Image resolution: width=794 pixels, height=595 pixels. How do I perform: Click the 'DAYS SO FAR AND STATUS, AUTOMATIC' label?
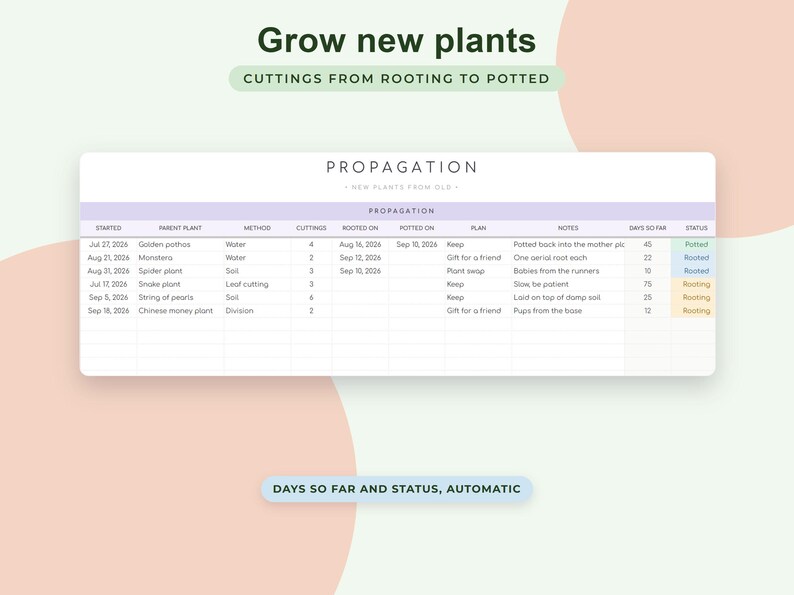[396, 489]
